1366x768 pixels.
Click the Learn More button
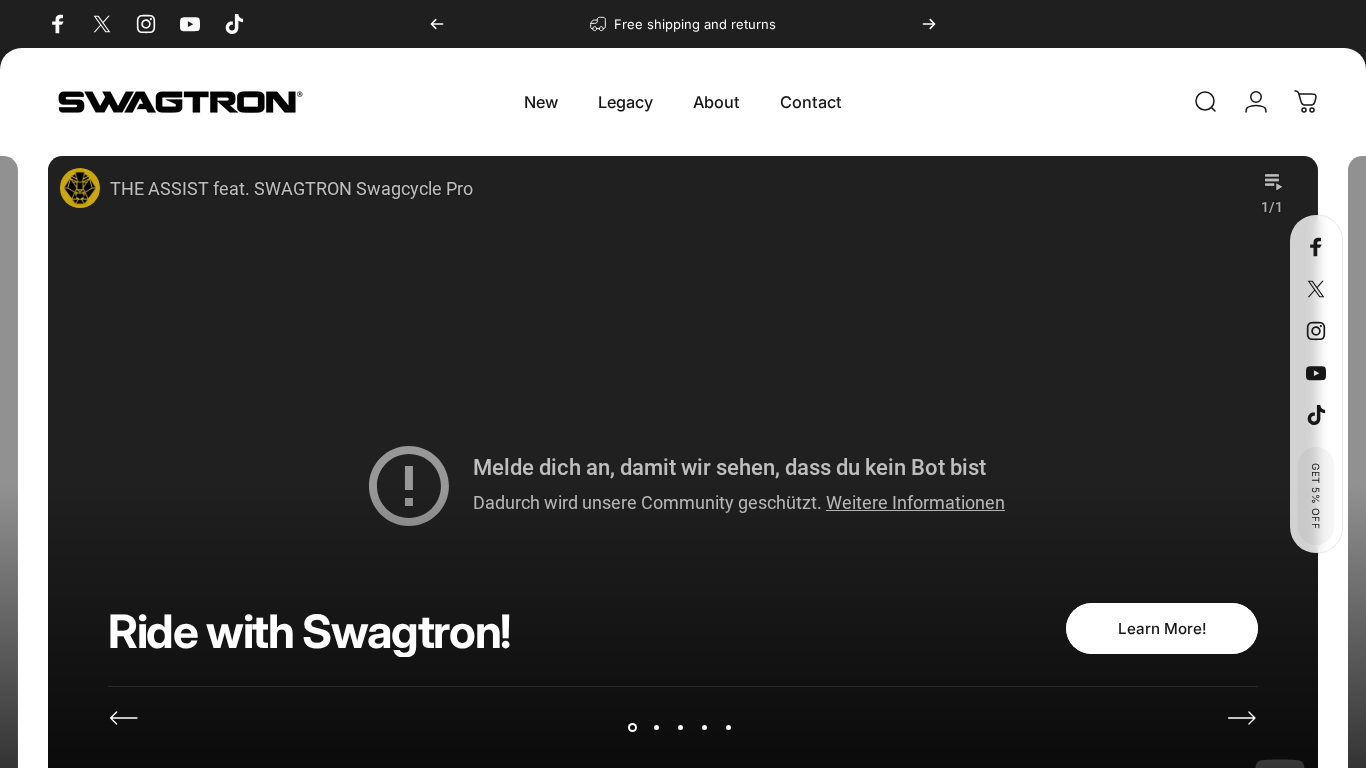click(x=1161, y=628)
